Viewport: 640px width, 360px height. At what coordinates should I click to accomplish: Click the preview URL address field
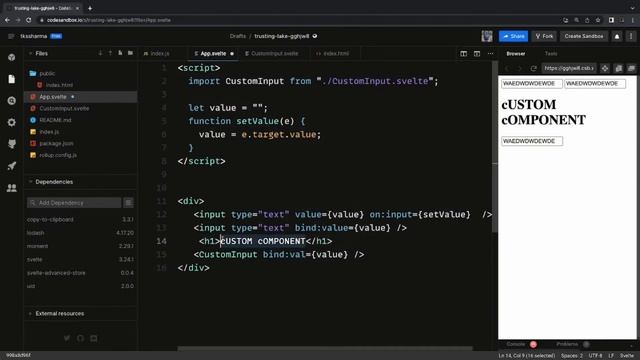[x=569, y=68]
